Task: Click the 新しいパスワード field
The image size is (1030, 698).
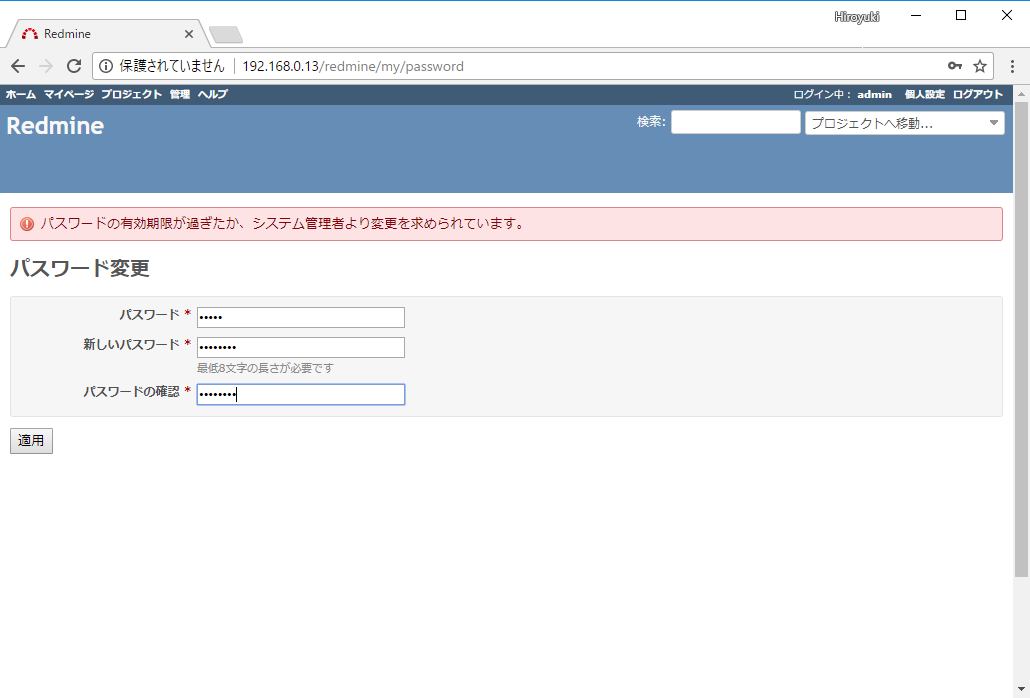Action: tap(301, 347)
